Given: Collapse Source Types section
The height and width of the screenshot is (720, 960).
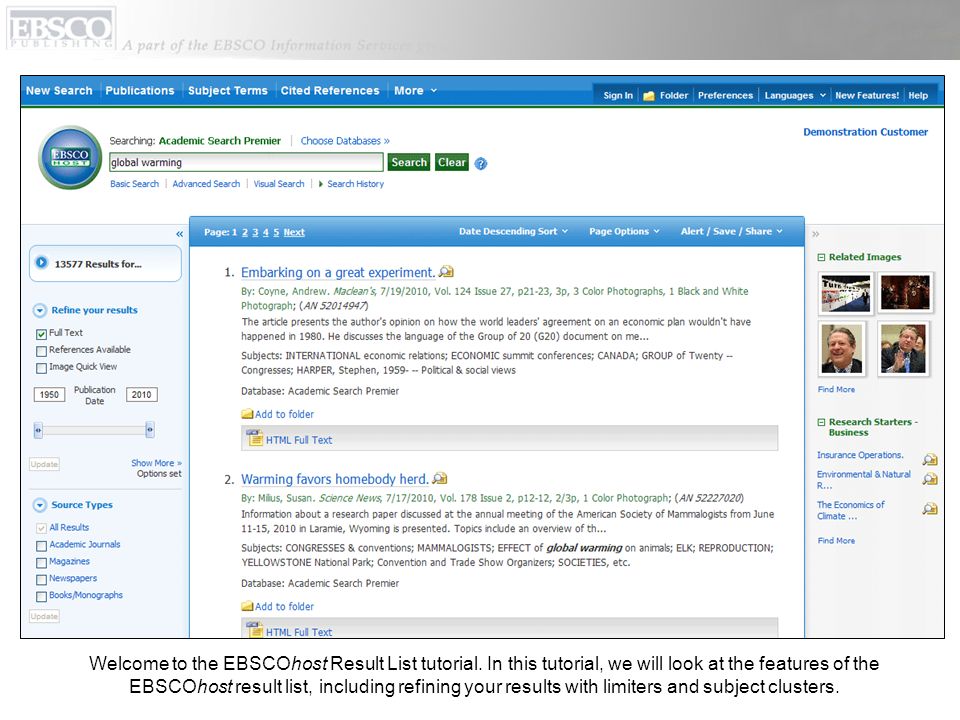Looking at the screenshot, I should click(40, 505).
